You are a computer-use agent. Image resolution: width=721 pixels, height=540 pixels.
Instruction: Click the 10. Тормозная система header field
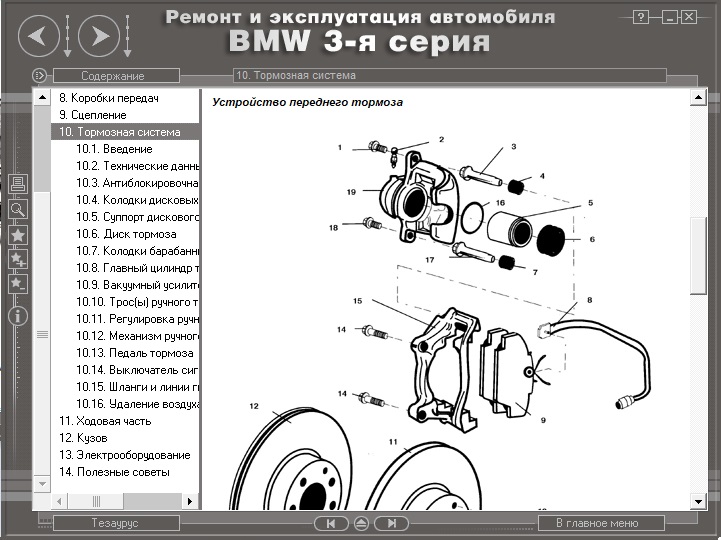(449, 75)
